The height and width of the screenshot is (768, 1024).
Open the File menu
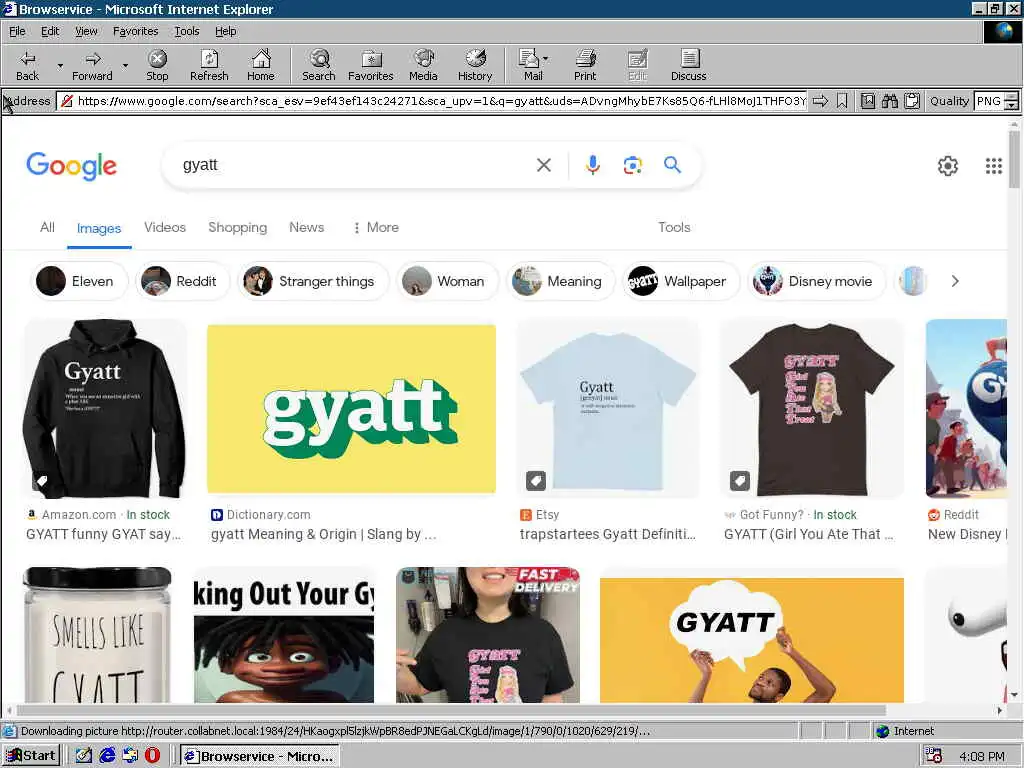click(17, 31)
